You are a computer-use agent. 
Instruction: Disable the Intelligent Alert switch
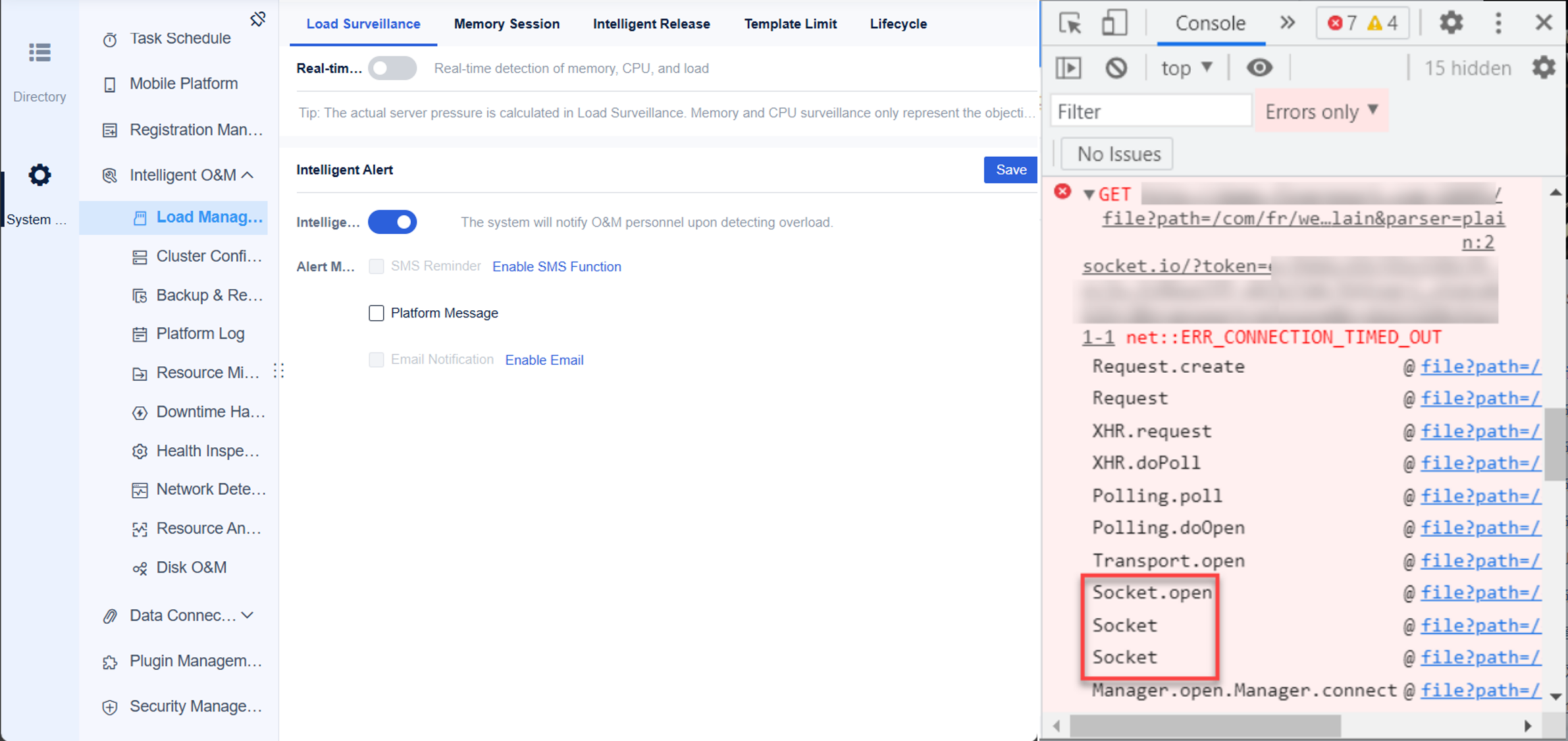(392, 222)
